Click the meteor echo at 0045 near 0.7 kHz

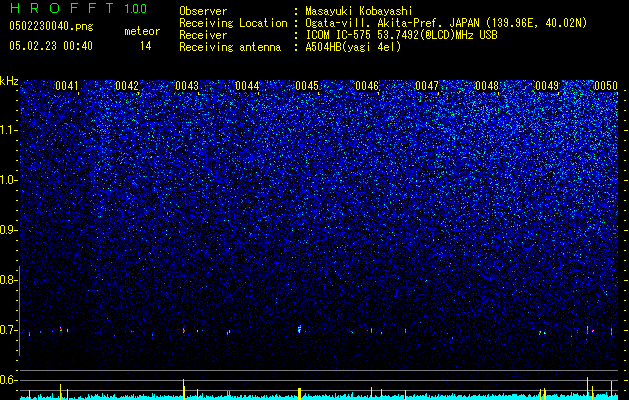(299, 329)
